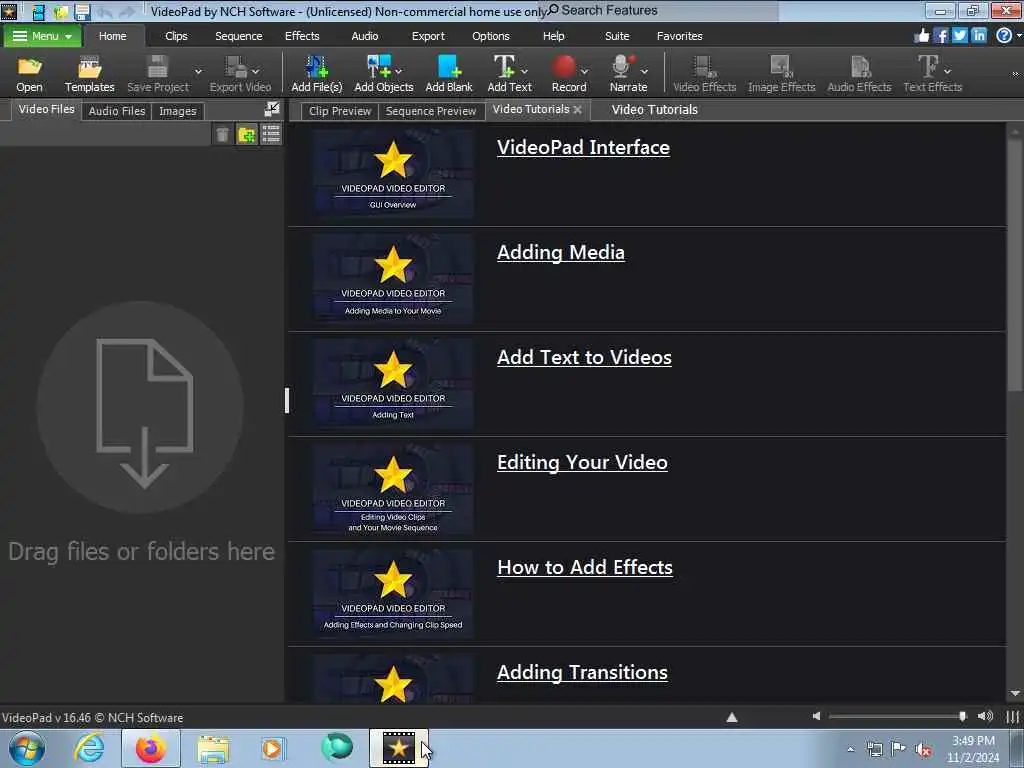Click the title bar save floppy icon
Image resolution: width=1024 pixels, height=768 pixels.
[x=82, y=12]
